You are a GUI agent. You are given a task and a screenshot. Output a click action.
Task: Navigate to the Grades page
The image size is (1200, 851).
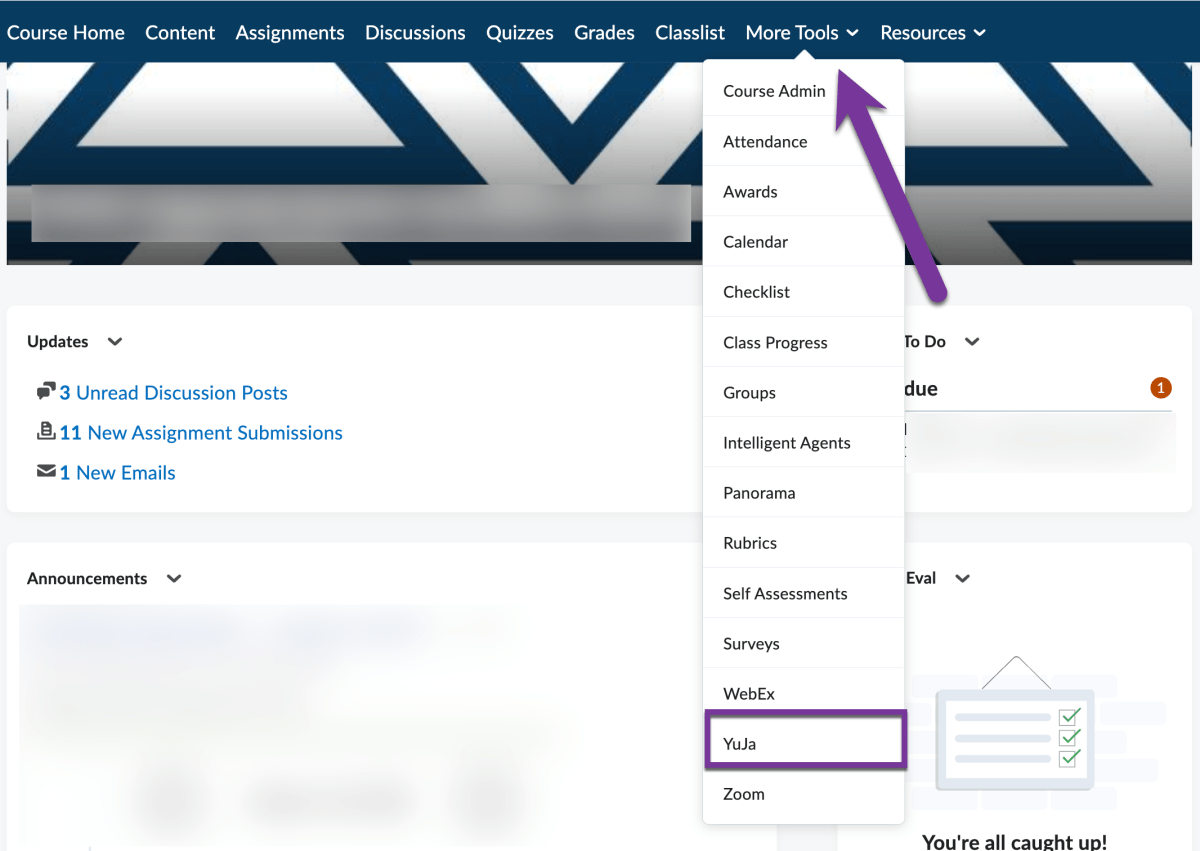(604, 32)
